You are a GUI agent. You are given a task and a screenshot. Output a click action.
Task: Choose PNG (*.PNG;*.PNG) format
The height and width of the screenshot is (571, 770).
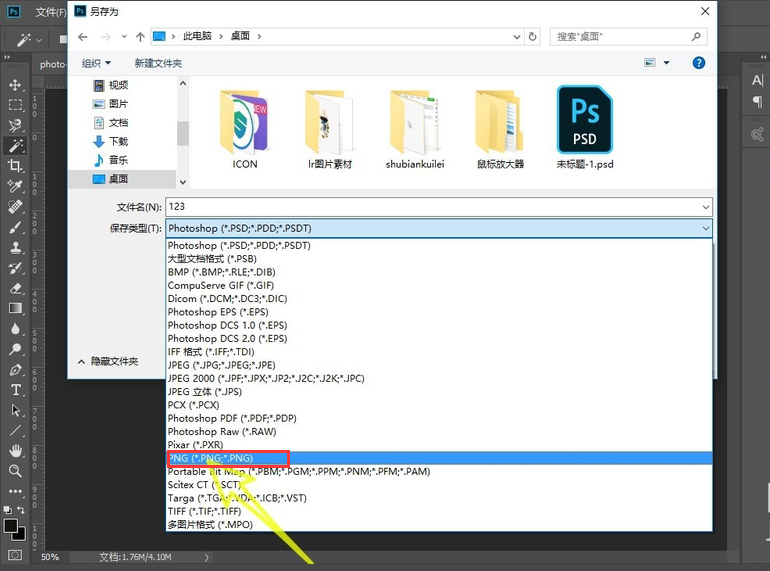pyautogui.click(x=439, y=458)
